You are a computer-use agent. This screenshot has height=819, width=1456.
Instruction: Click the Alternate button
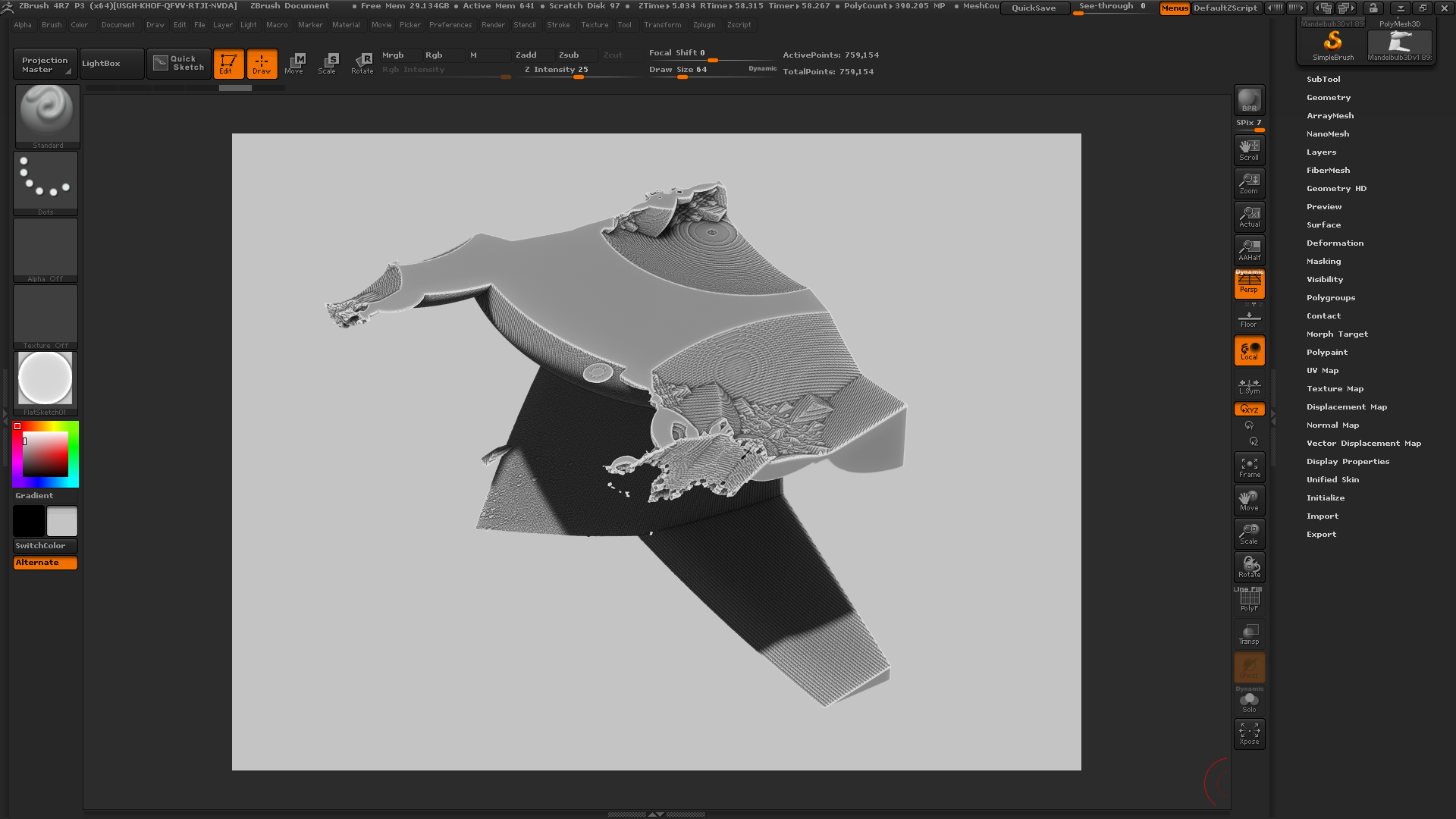(45, 563)
